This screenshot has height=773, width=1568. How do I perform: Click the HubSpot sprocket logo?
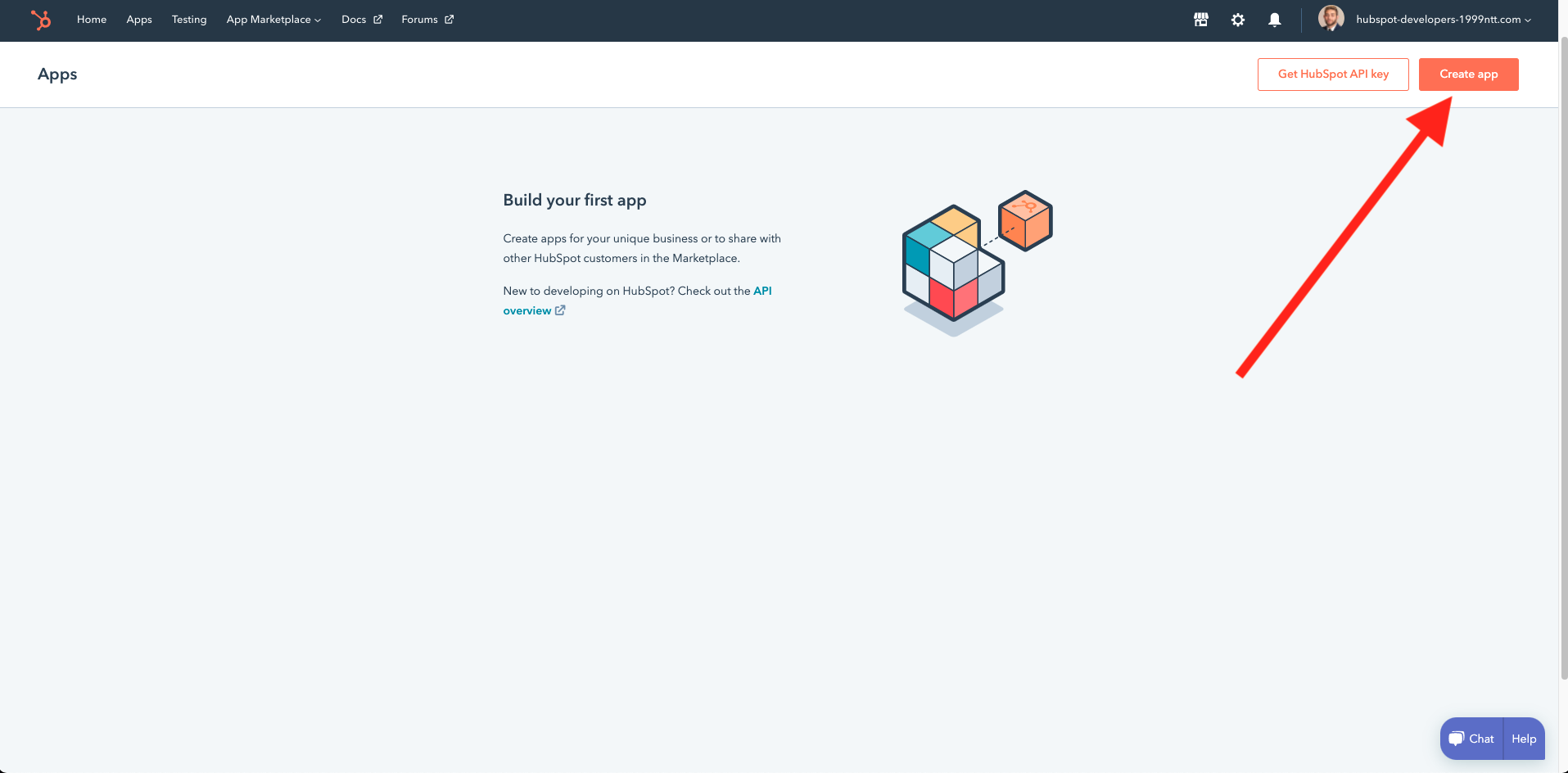click(41, 20)
